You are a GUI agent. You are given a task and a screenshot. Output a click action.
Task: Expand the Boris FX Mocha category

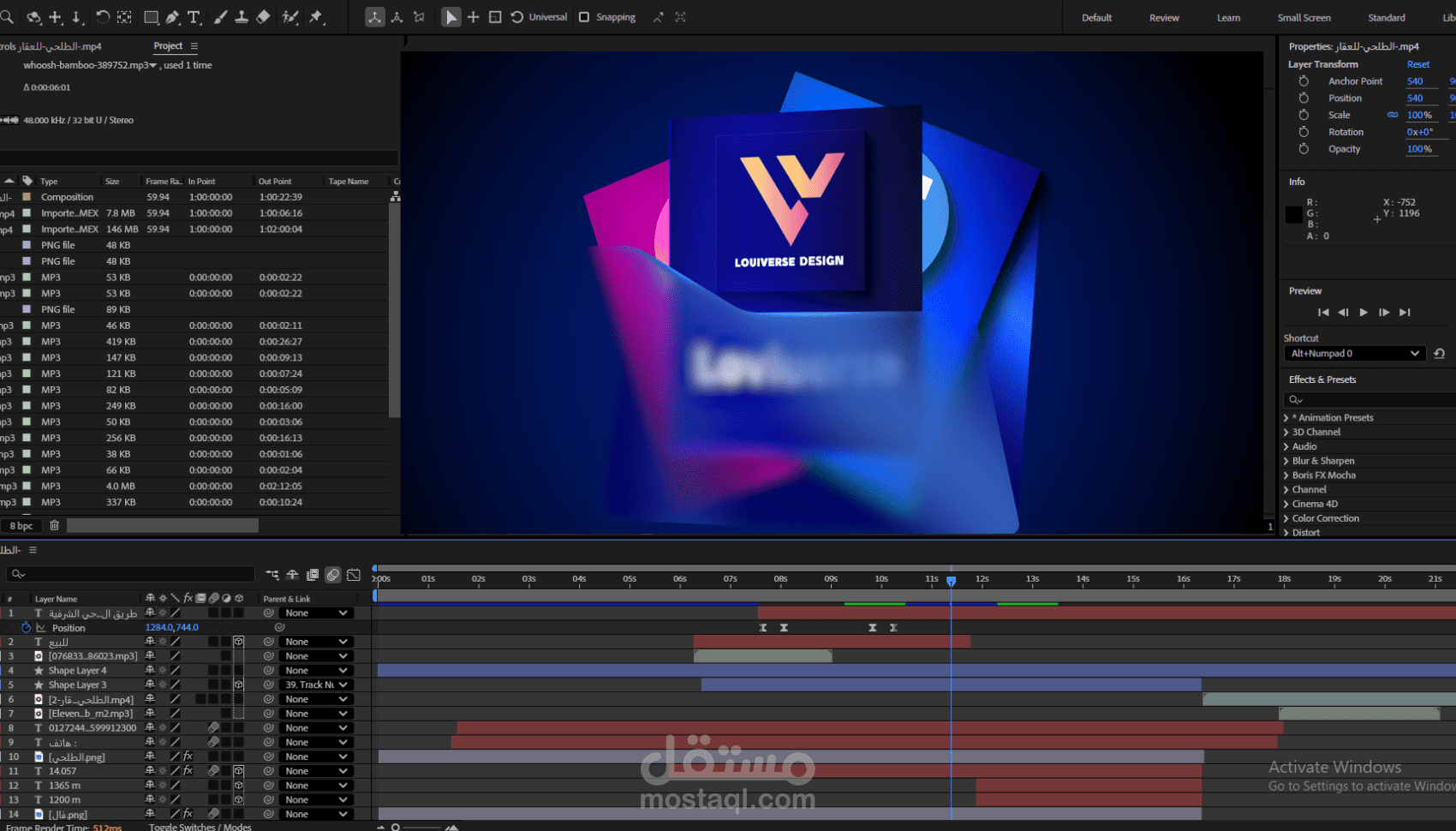coord(1286,475)
